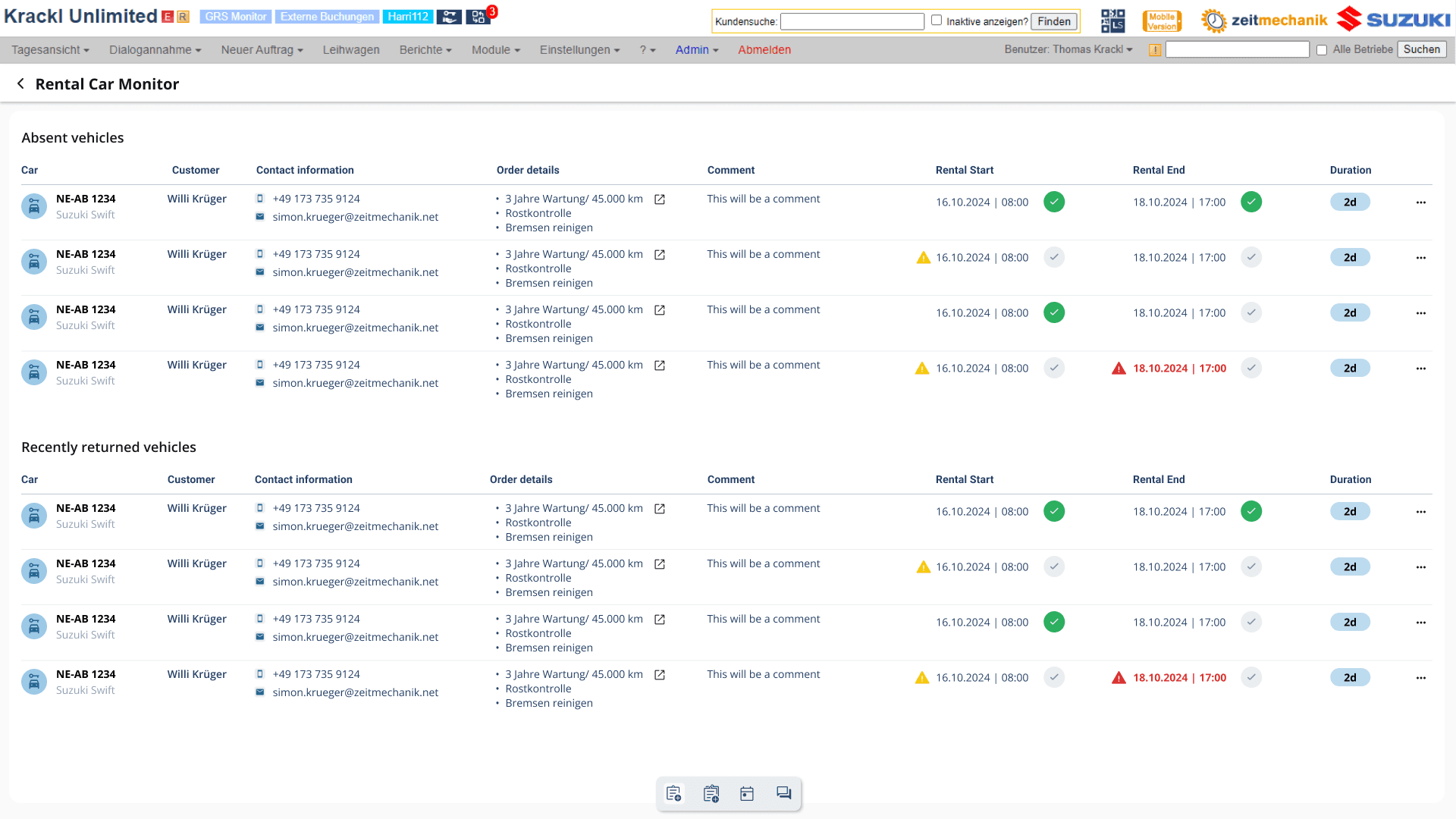The image size is (1456, 819).
Task: Click the QR code icon in header
Action: point(1112,20)
